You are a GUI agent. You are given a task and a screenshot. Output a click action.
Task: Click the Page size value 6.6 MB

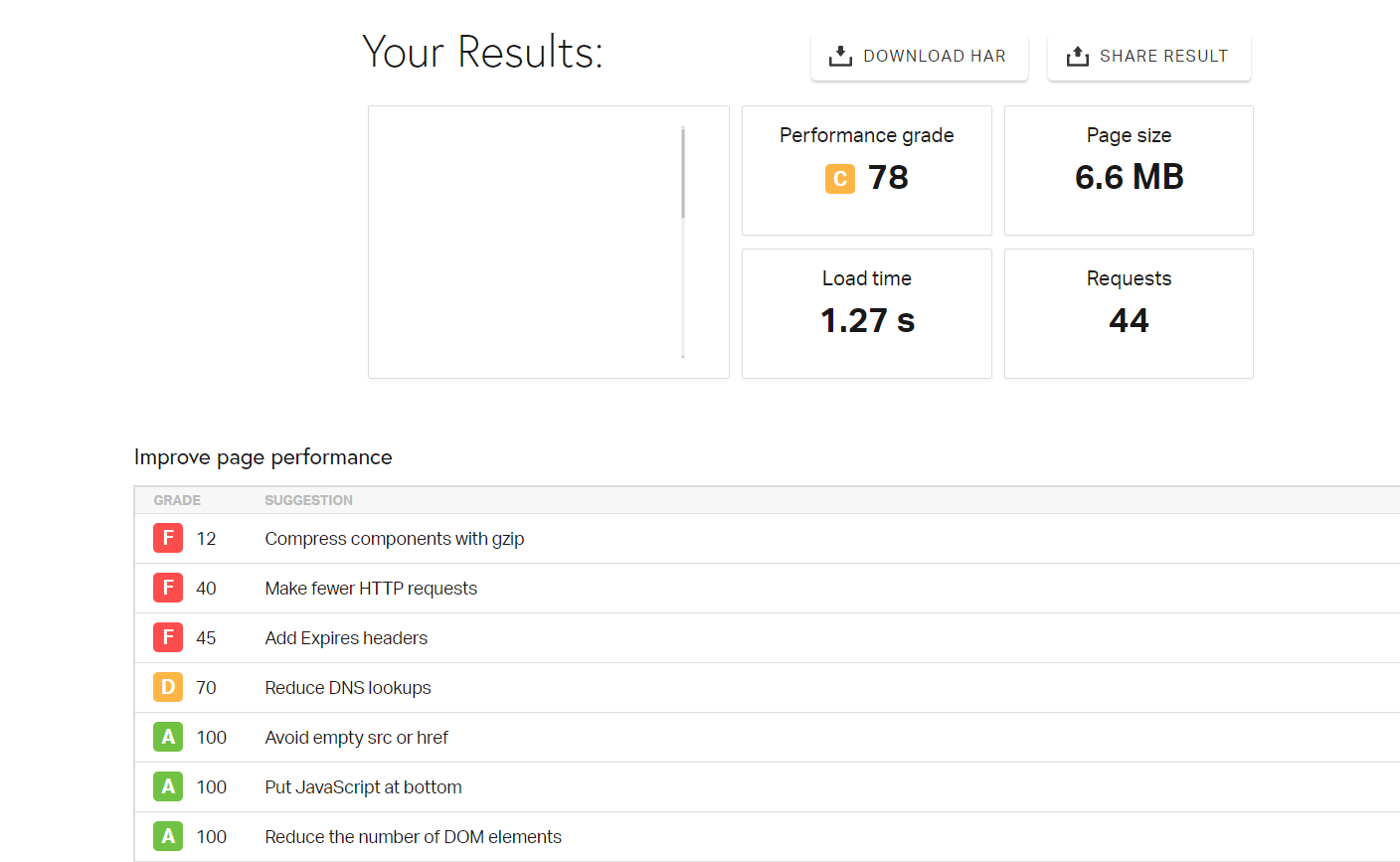pyautogui.click(x=1130, y=178)
